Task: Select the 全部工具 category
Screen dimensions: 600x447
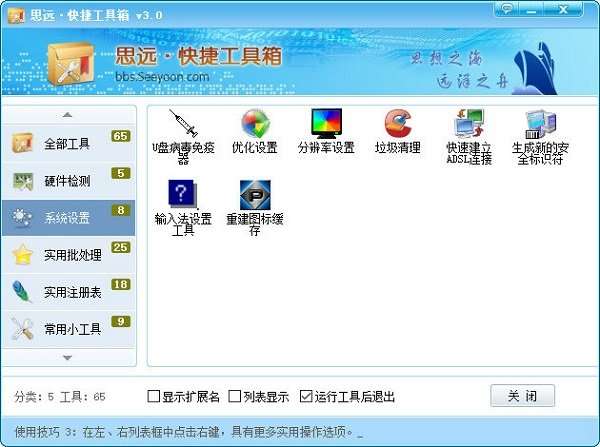Action: (x=69, y=144)
